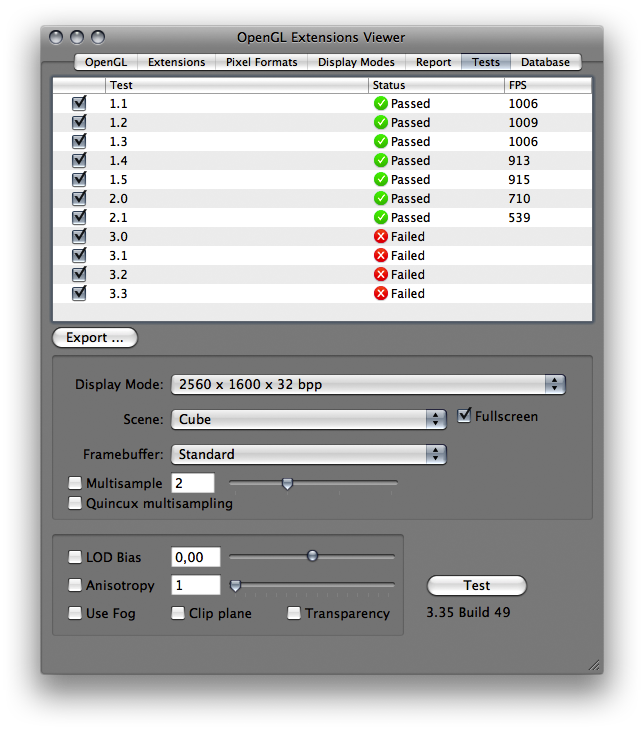Uncheck test 3.1 checkbox
644x730 pixels.
79,256
